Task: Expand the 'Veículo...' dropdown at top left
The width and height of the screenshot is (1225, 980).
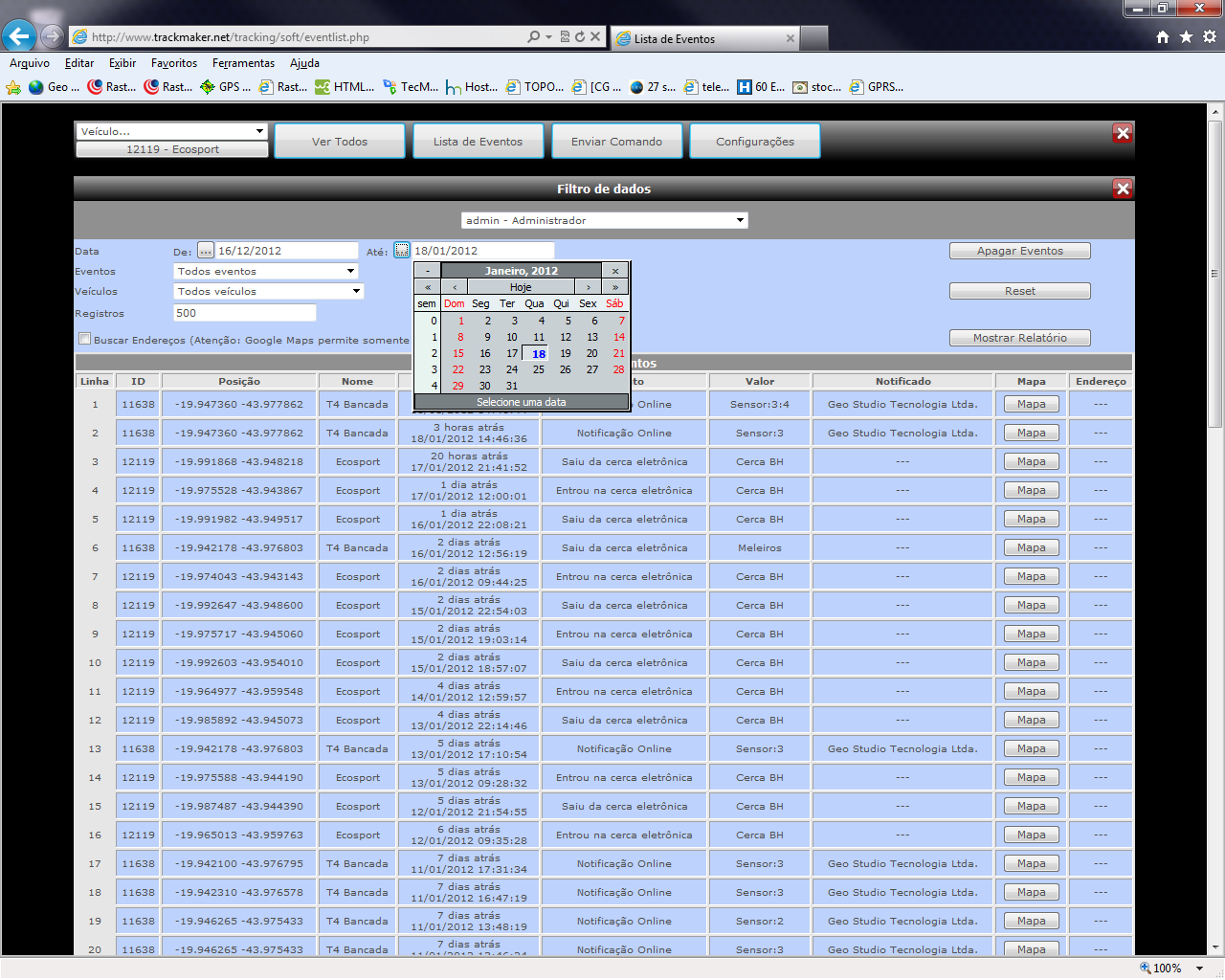Action: pos(171,131)
